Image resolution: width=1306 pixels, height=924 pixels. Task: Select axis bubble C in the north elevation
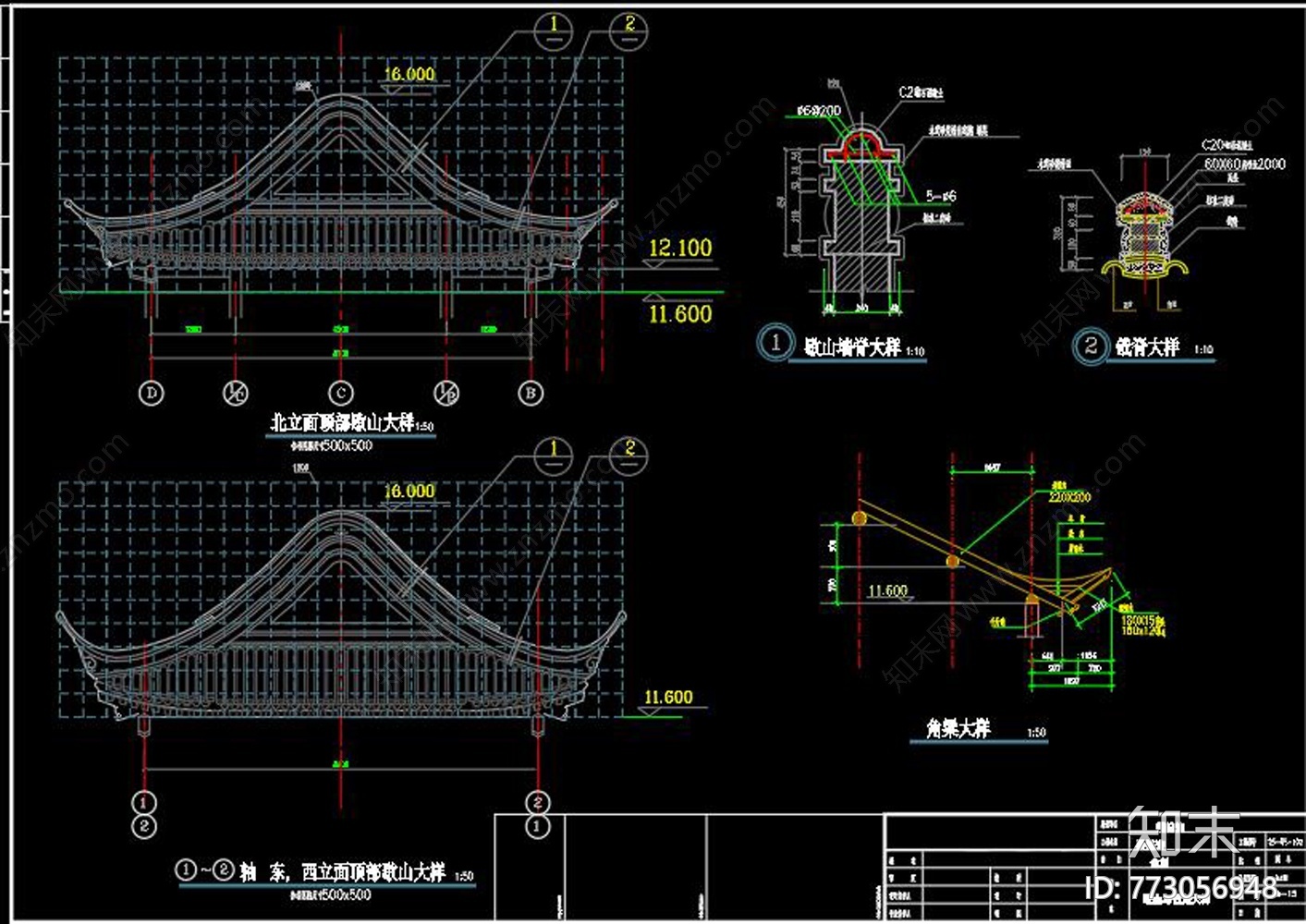(x=341, y=393)
